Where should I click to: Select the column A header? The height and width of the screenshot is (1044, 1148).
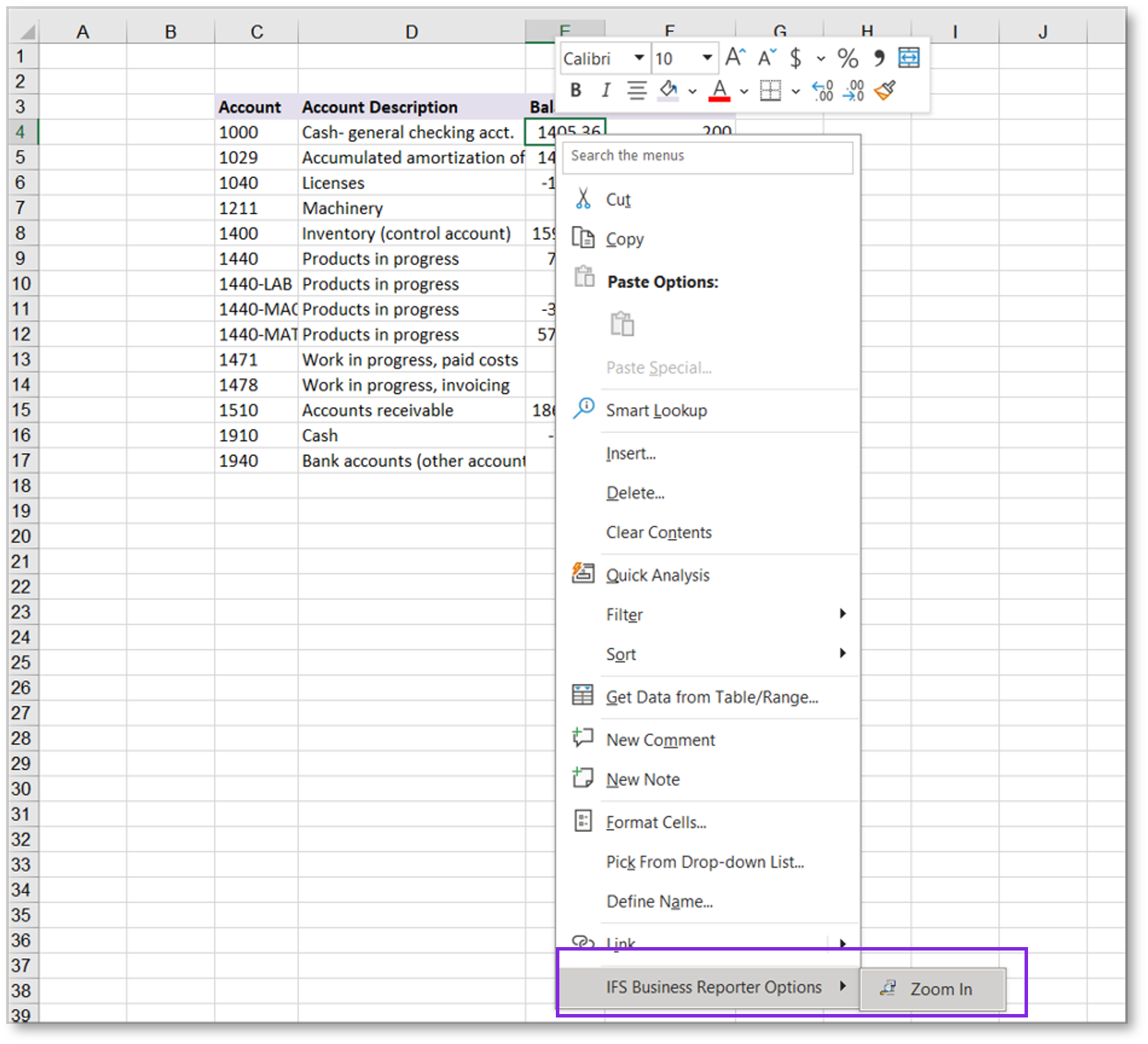pyautogui.click(x=83, y=32)
